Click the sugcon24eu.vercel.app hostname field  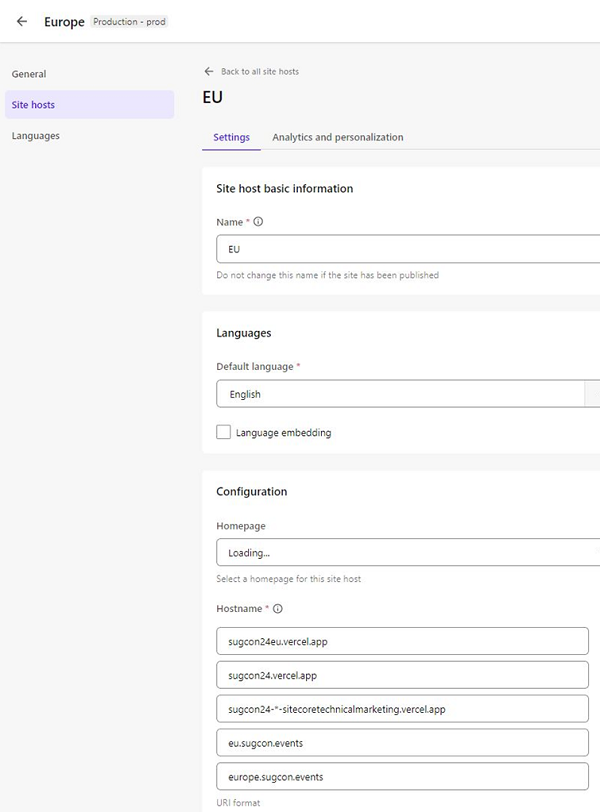coord(402,641)
